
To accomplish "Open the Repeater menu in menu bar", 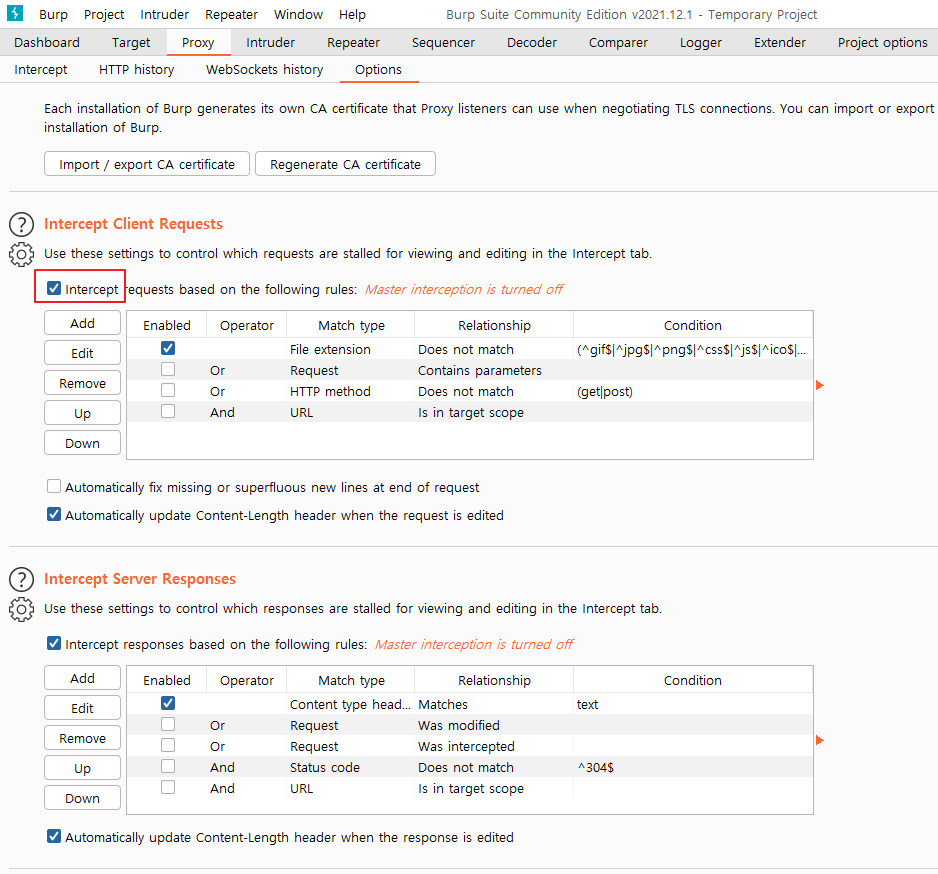I will click(x=231, y=14).
